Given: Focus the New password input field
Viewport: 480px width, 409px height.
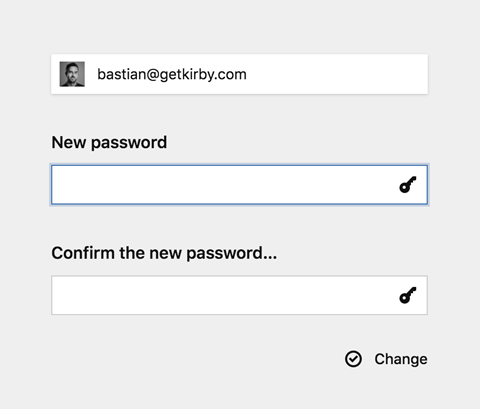Looking at the screenshot, I should coord(239,185).
